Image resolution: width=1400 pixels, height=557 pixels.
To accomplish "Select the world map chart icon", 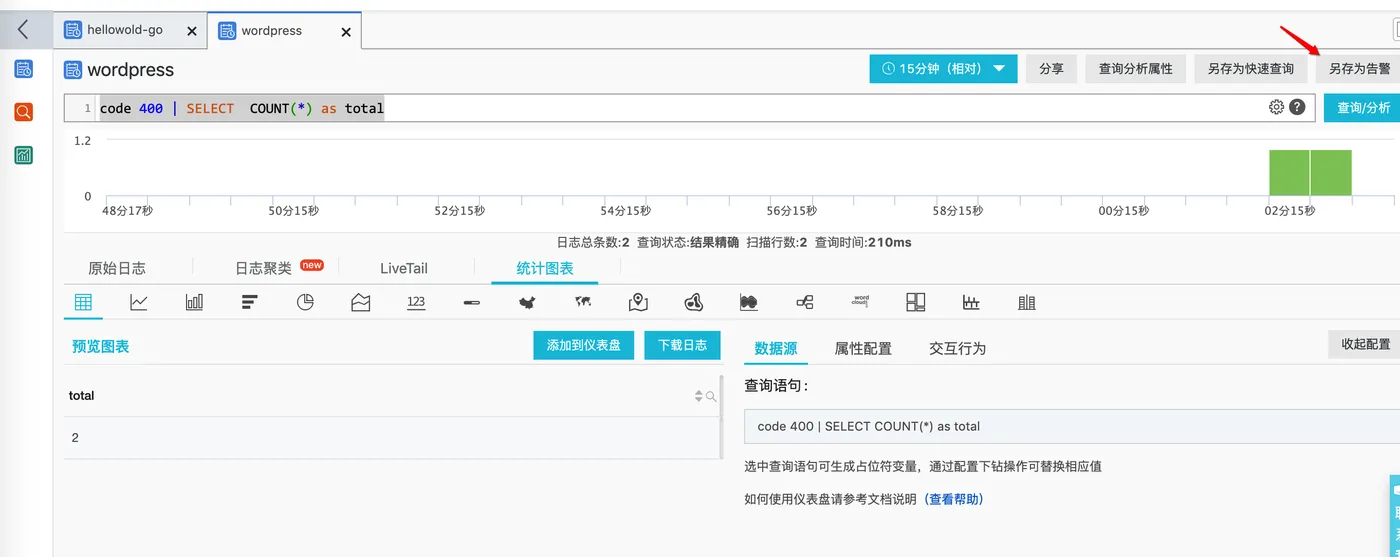I will coord(583,302).
